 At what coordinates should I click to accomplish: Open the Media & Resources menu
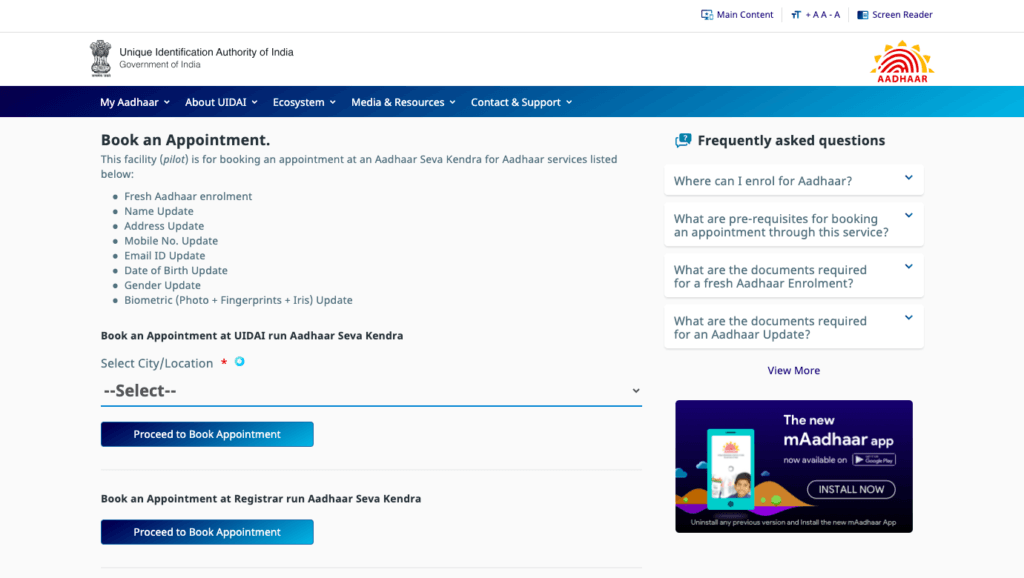point(403,102)
